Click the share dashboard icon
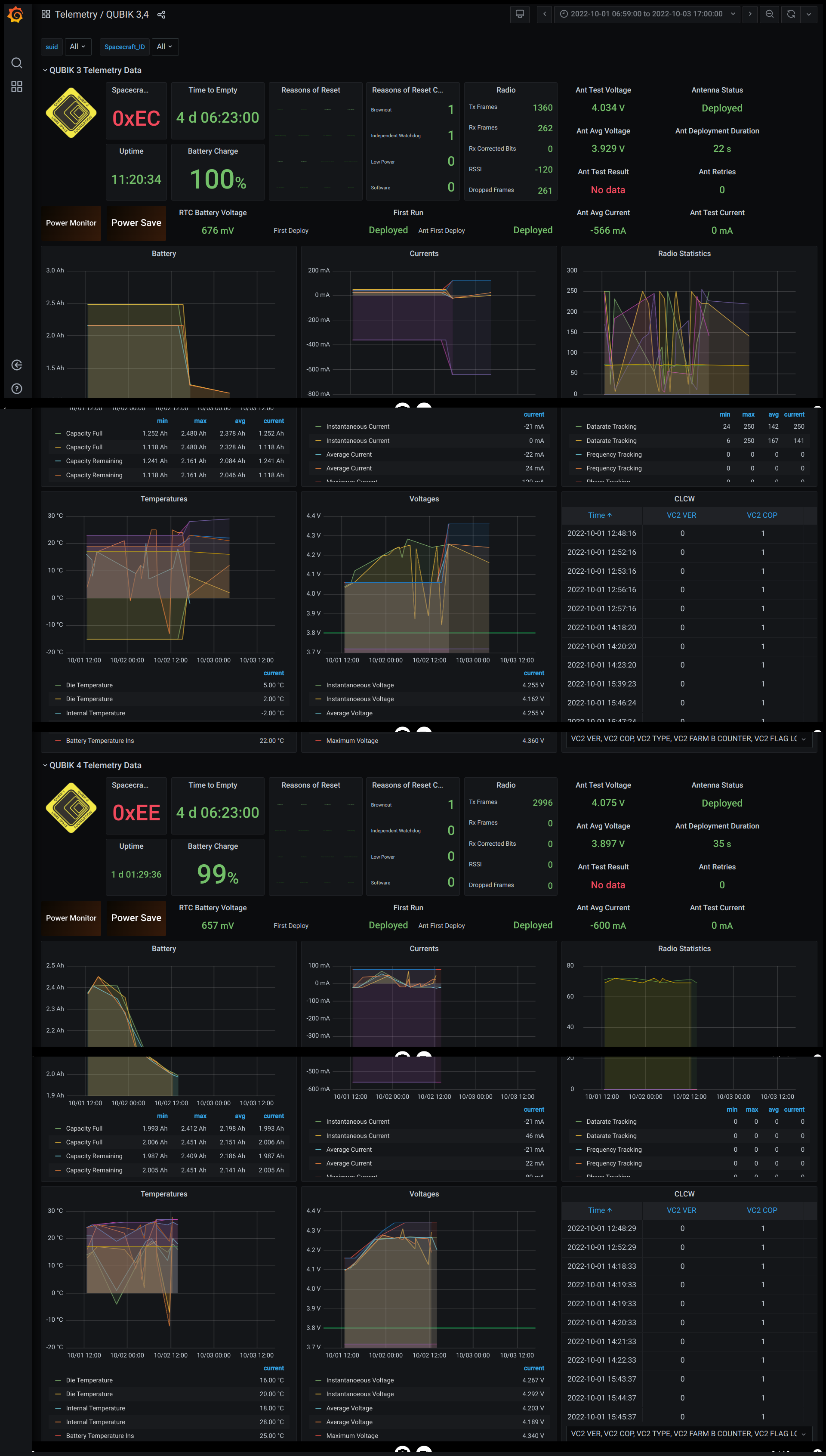The image size is (826, 1456). 161,15
